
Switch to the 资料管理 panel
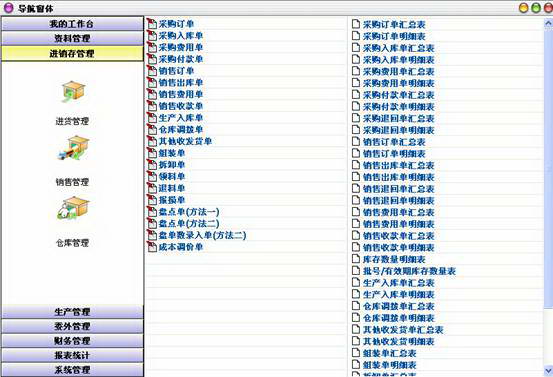tap(72, 38)
